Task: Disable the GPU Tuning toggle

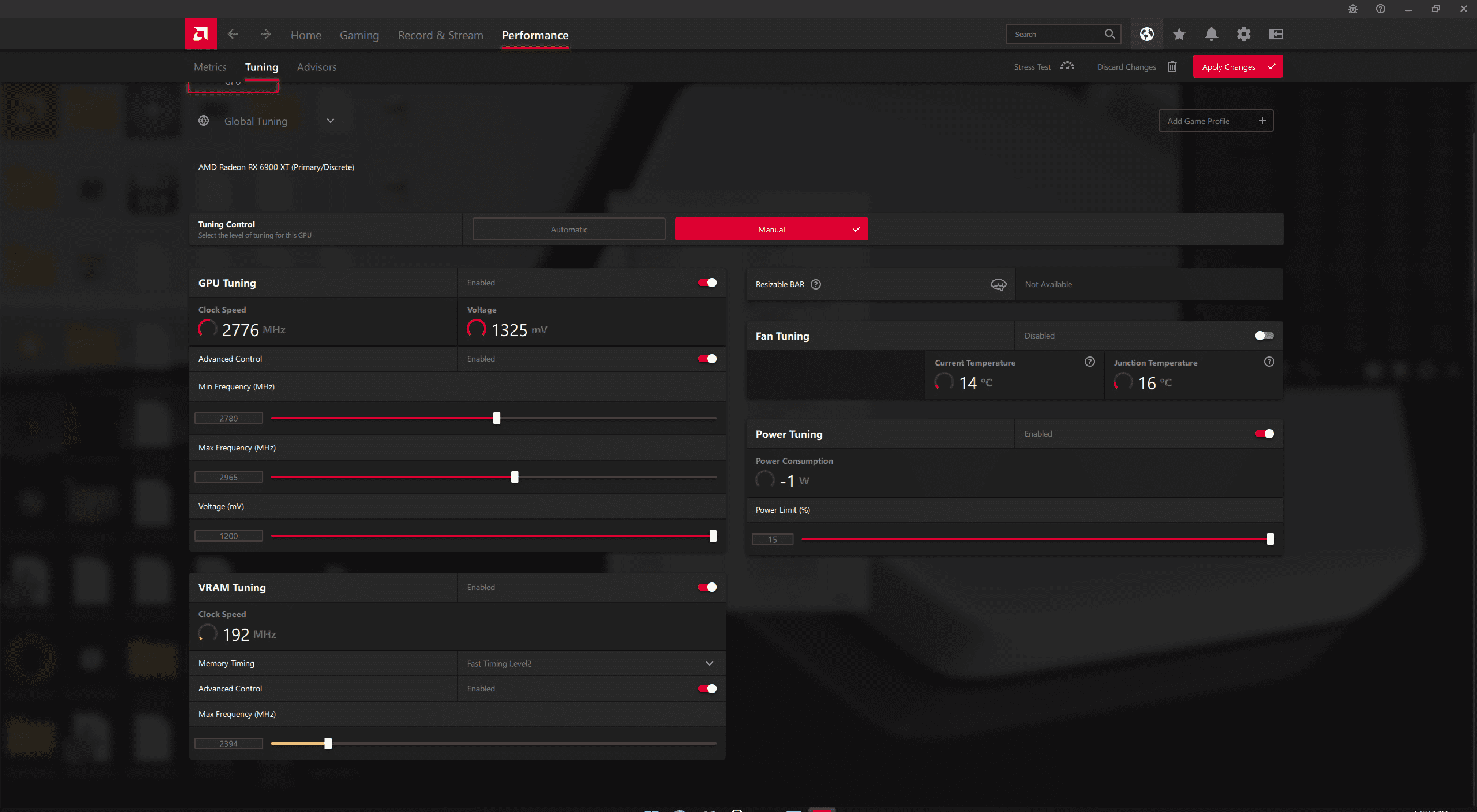Action: click(707, 283)
